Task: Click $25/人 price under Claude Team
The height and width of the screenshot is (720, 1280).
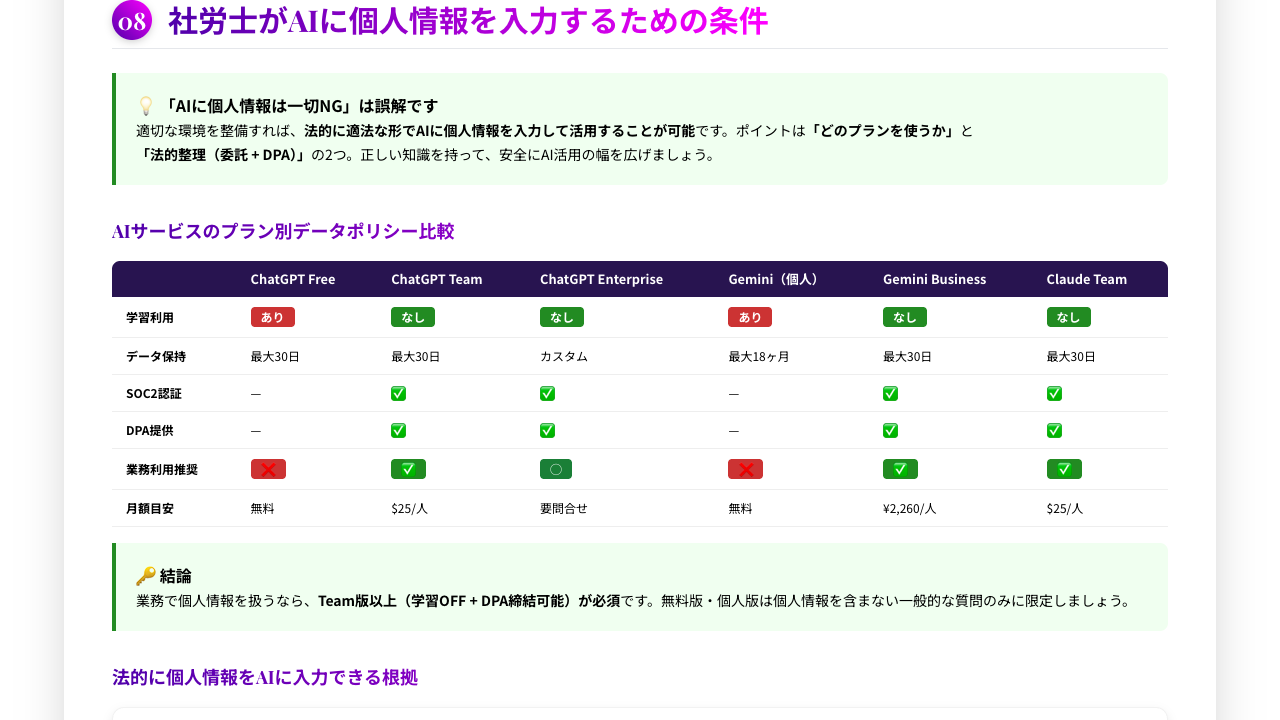Action: coord(1065,509)
